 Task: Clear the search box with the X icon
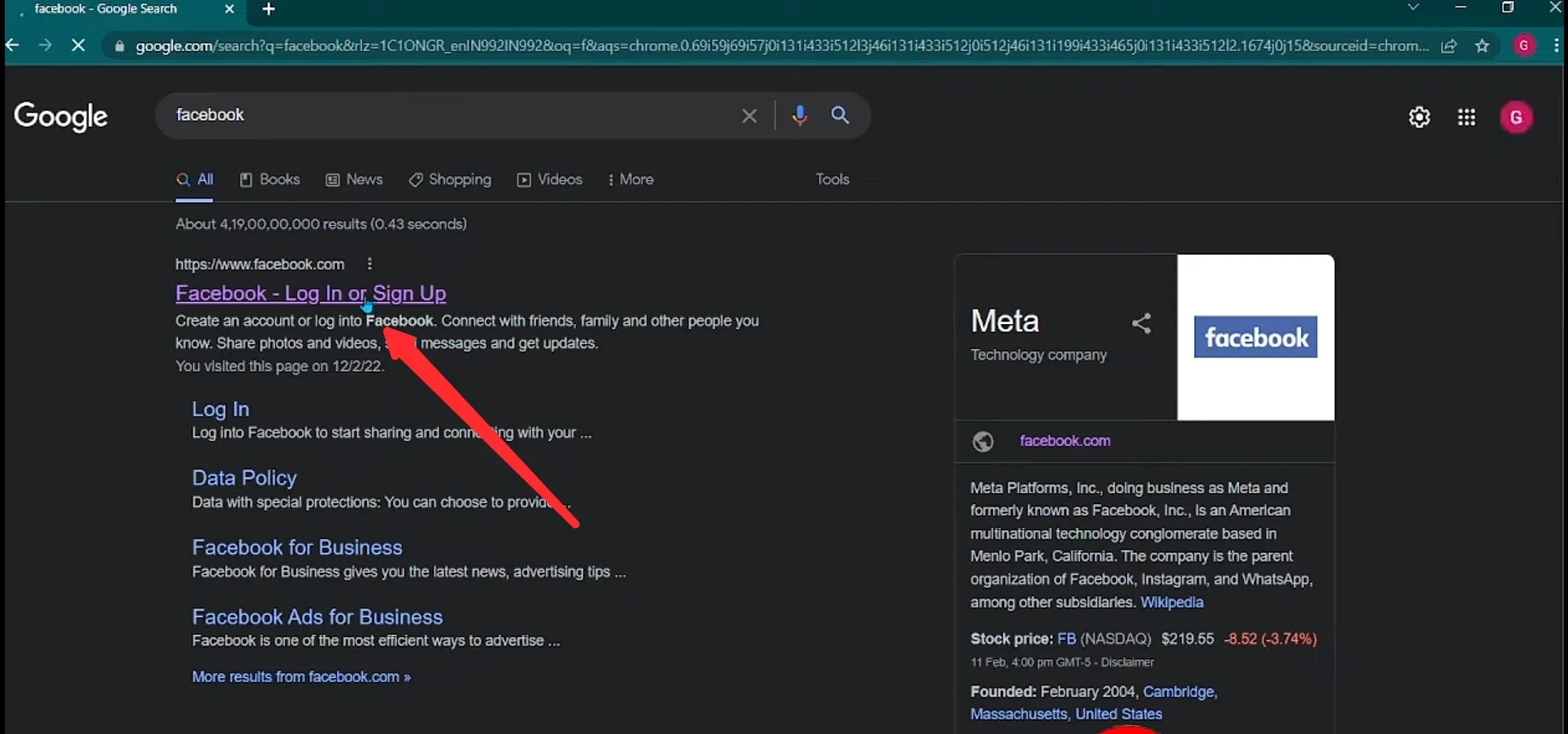tap(749, 116)
